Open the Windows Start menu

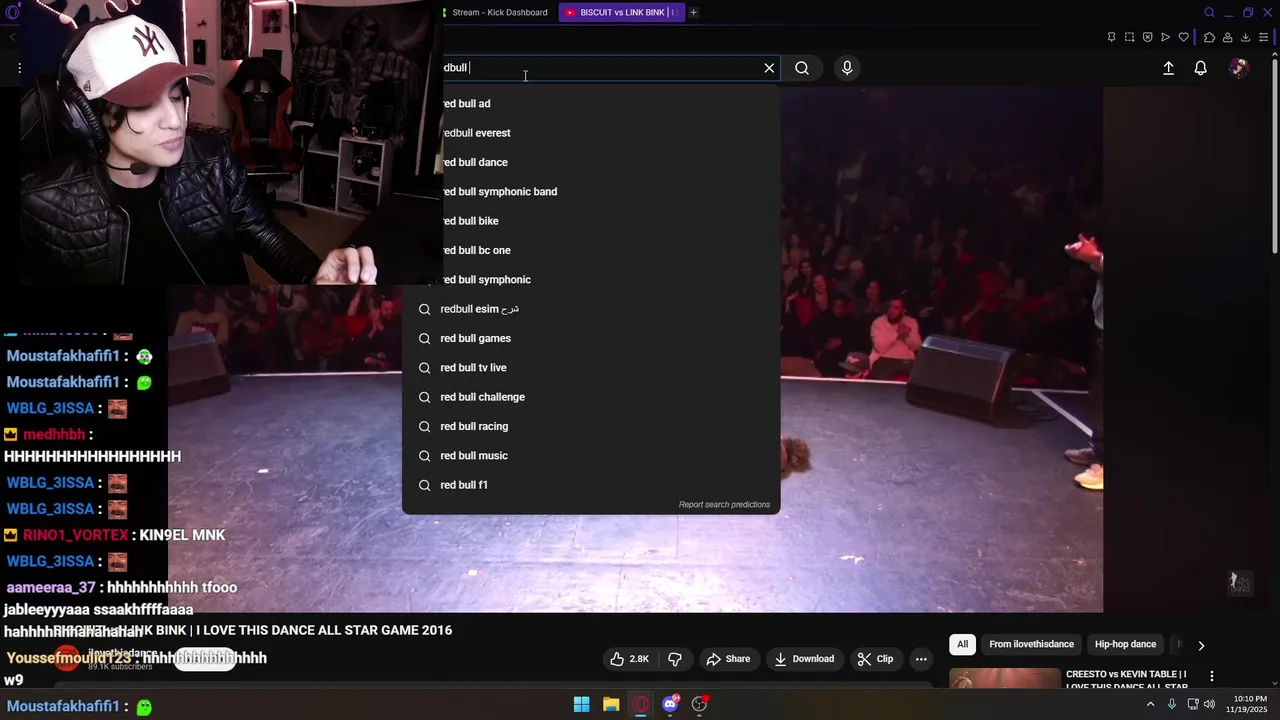(581, 704)
